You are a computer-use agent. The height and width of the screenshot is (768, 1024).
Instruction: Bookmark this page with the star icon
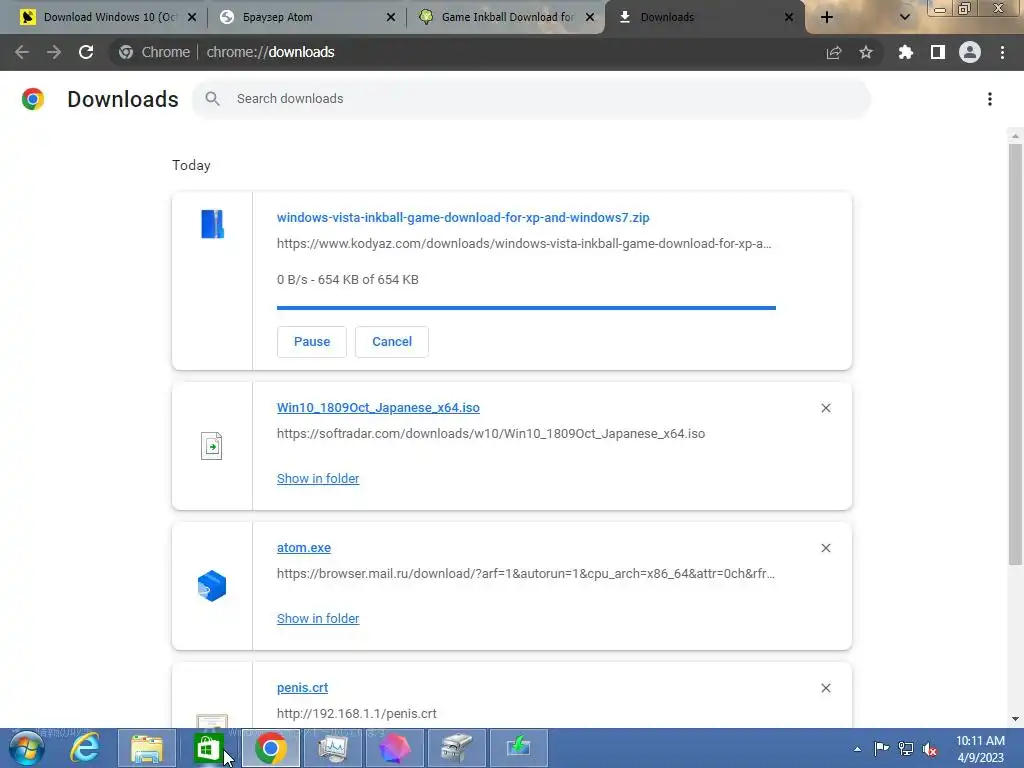click(866, 52)
